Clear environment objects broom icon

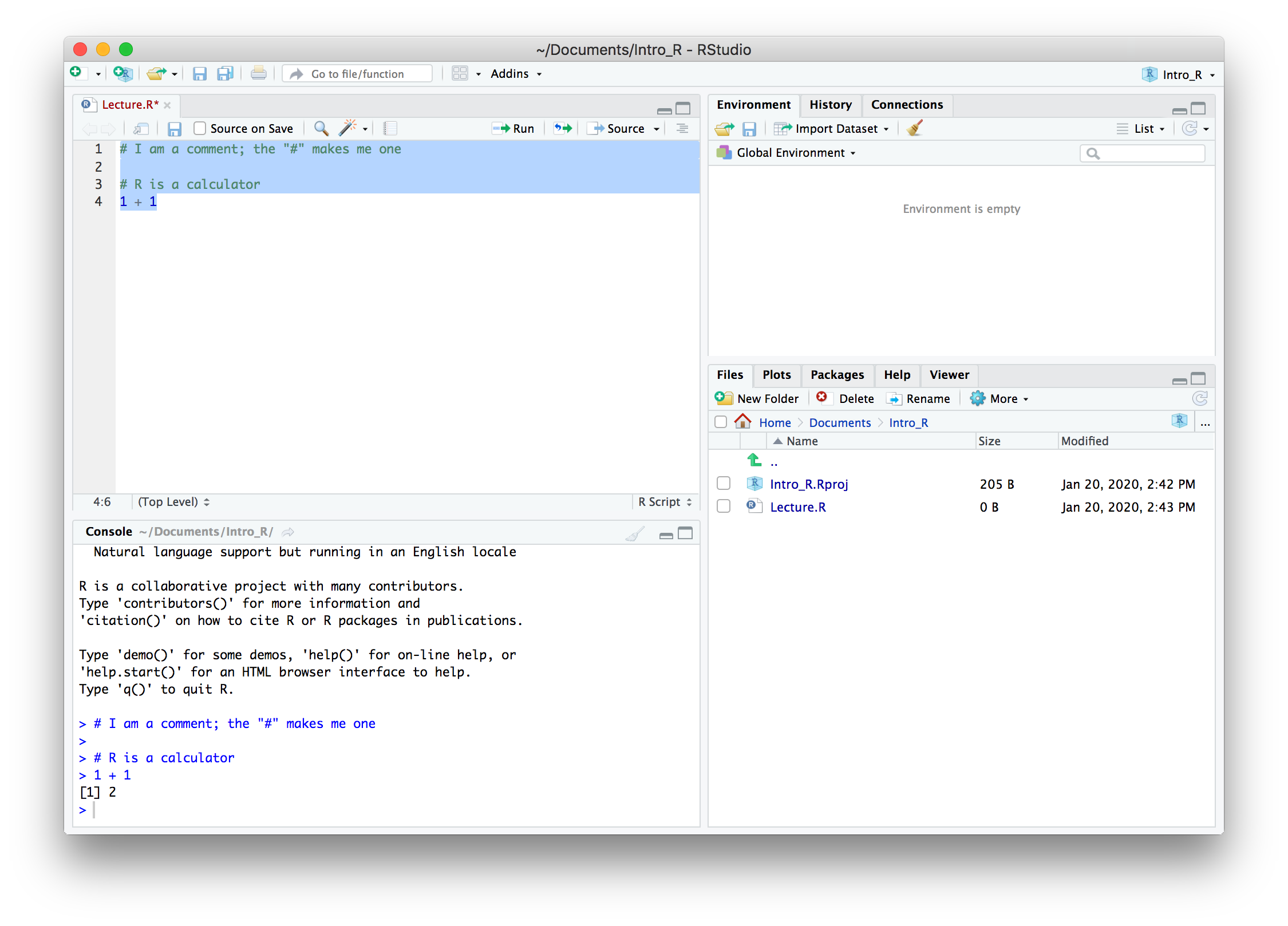click(x=914, y=128)
